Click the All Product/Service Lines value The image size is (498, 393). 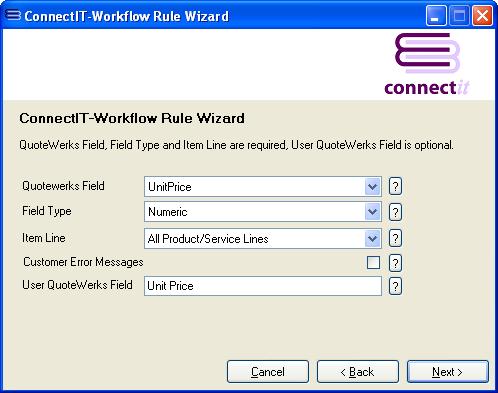[x=208, y=239]
